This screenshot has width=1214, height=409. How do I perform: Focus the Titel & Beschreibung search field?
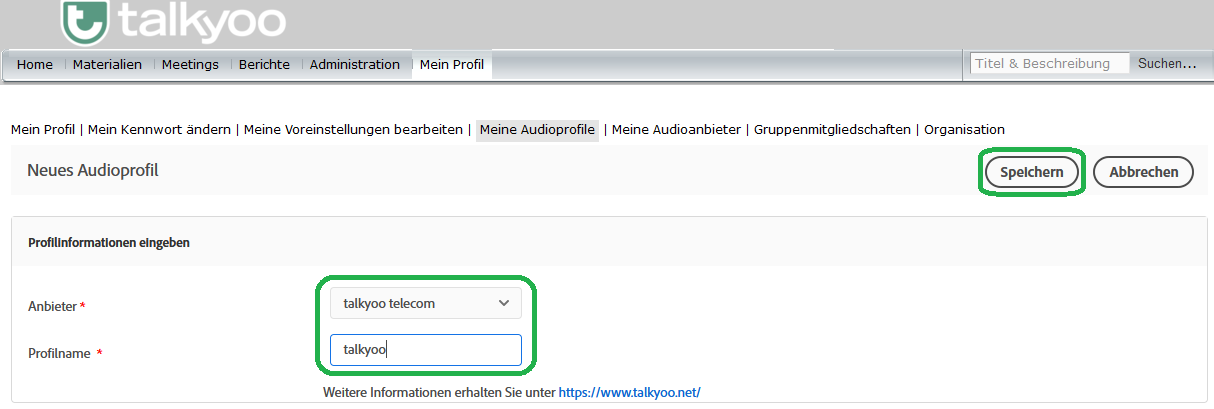[1050, 63]
